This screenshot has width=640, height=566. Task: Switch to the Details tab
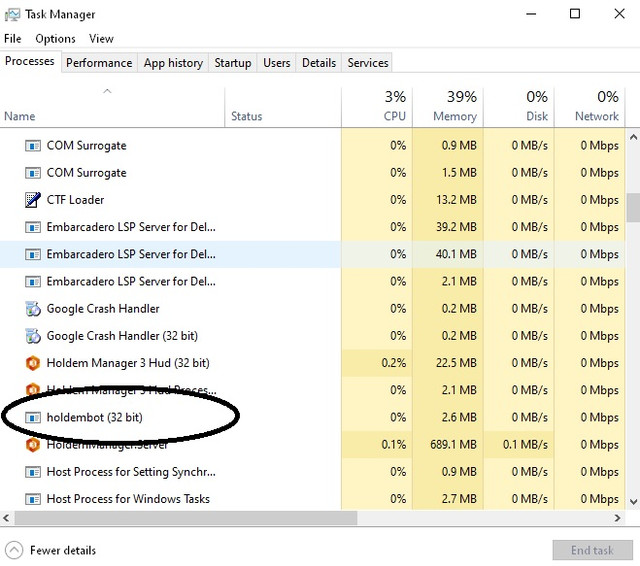click(x=319, y=63)
